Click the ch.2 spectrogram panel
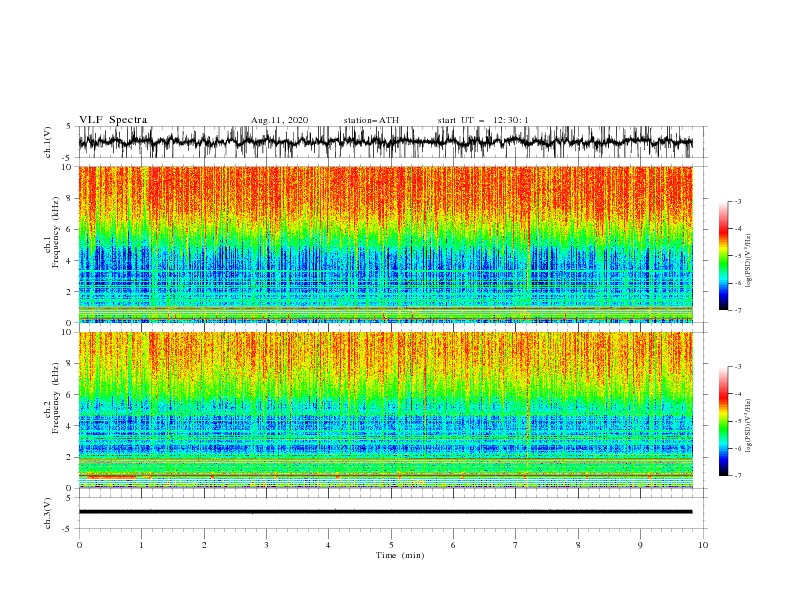The height and width of the screenshot is (612, 792). [385, 410]
